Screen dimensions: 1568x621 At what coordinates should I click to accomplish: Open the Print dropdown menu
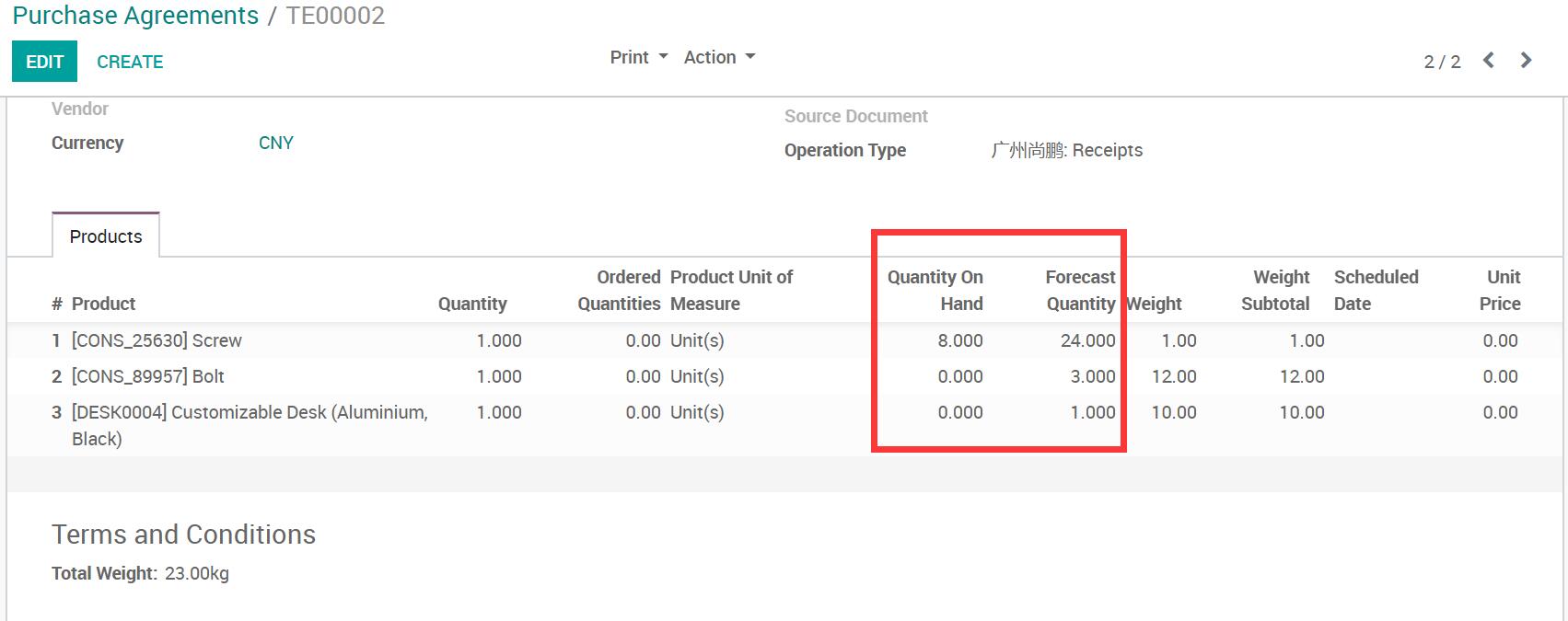coord(639,57)
